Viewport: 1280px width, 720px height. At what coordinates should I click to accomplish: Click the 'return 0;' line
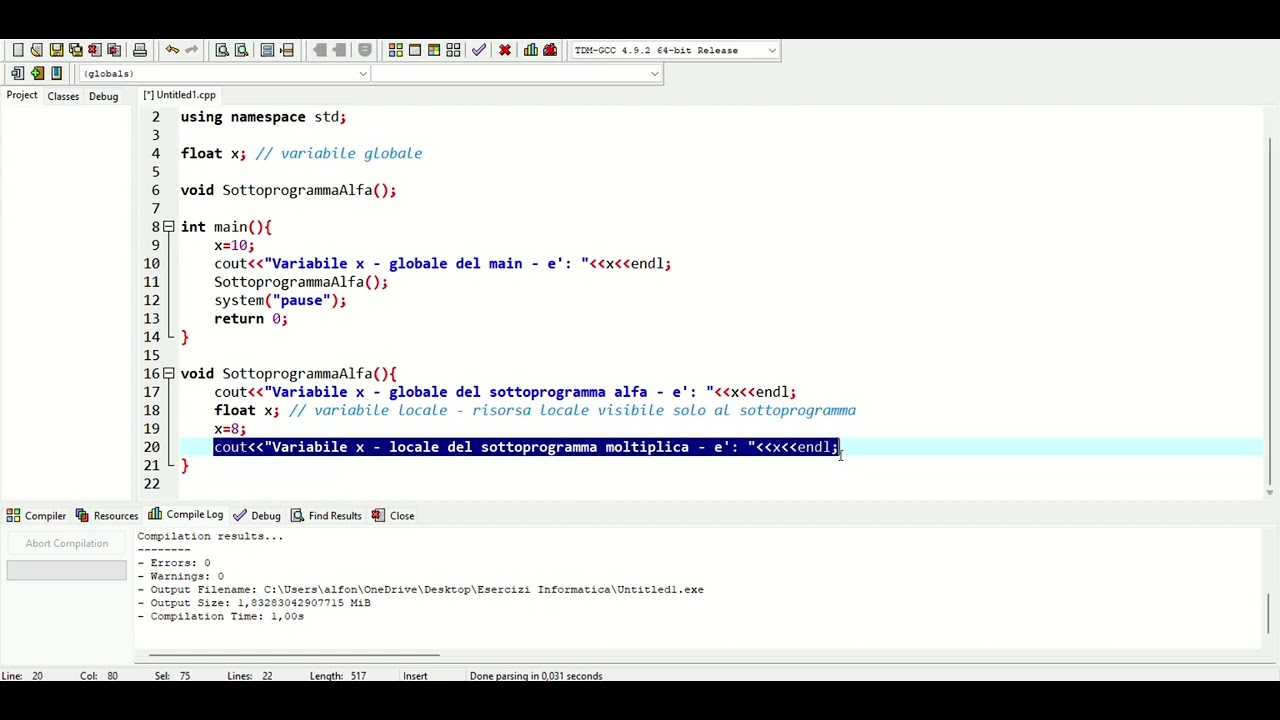pos(250,319)
